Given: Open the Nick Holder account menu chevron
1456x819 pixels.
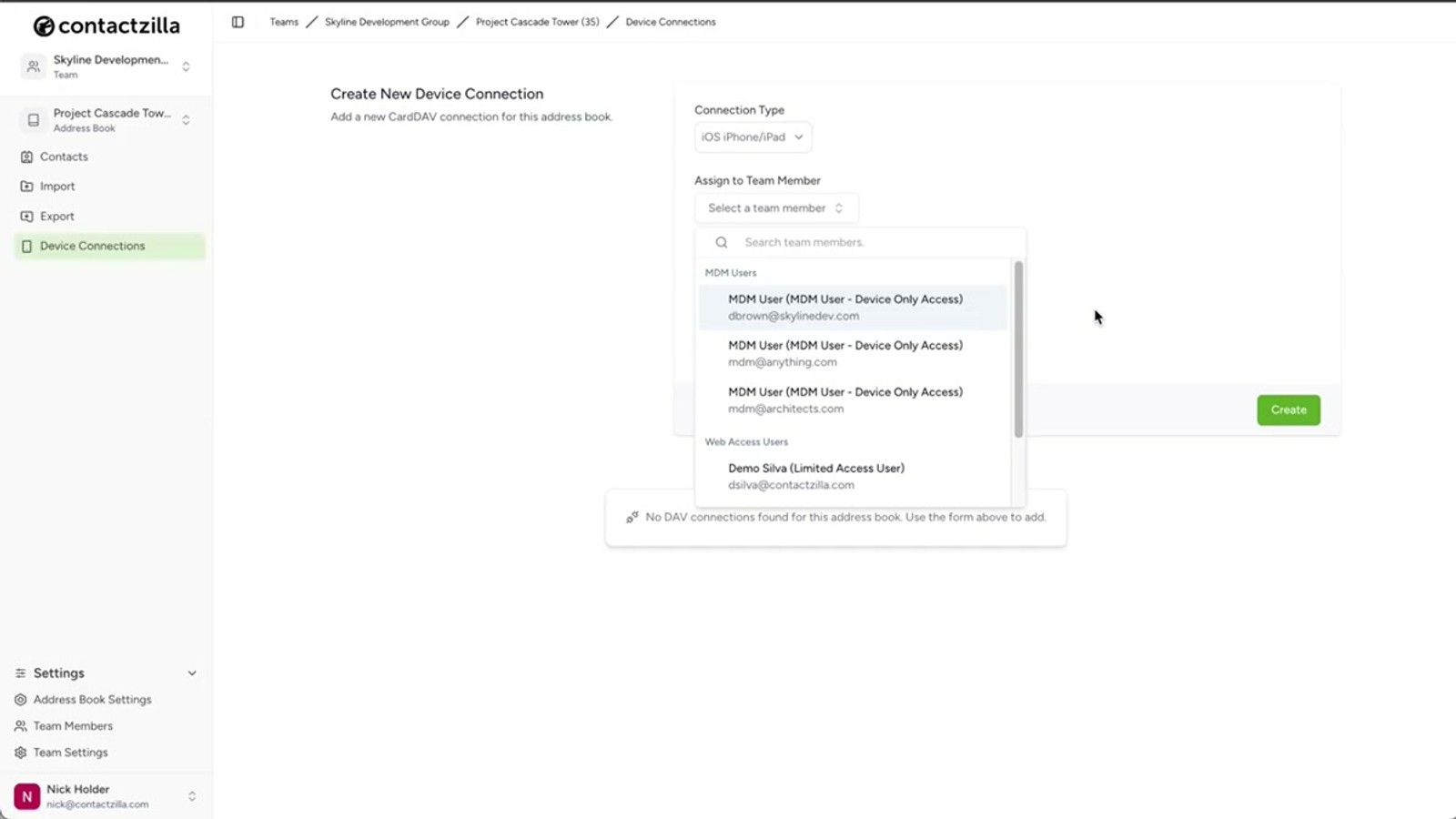Looking at the screenshot, I should coord(192,796).
